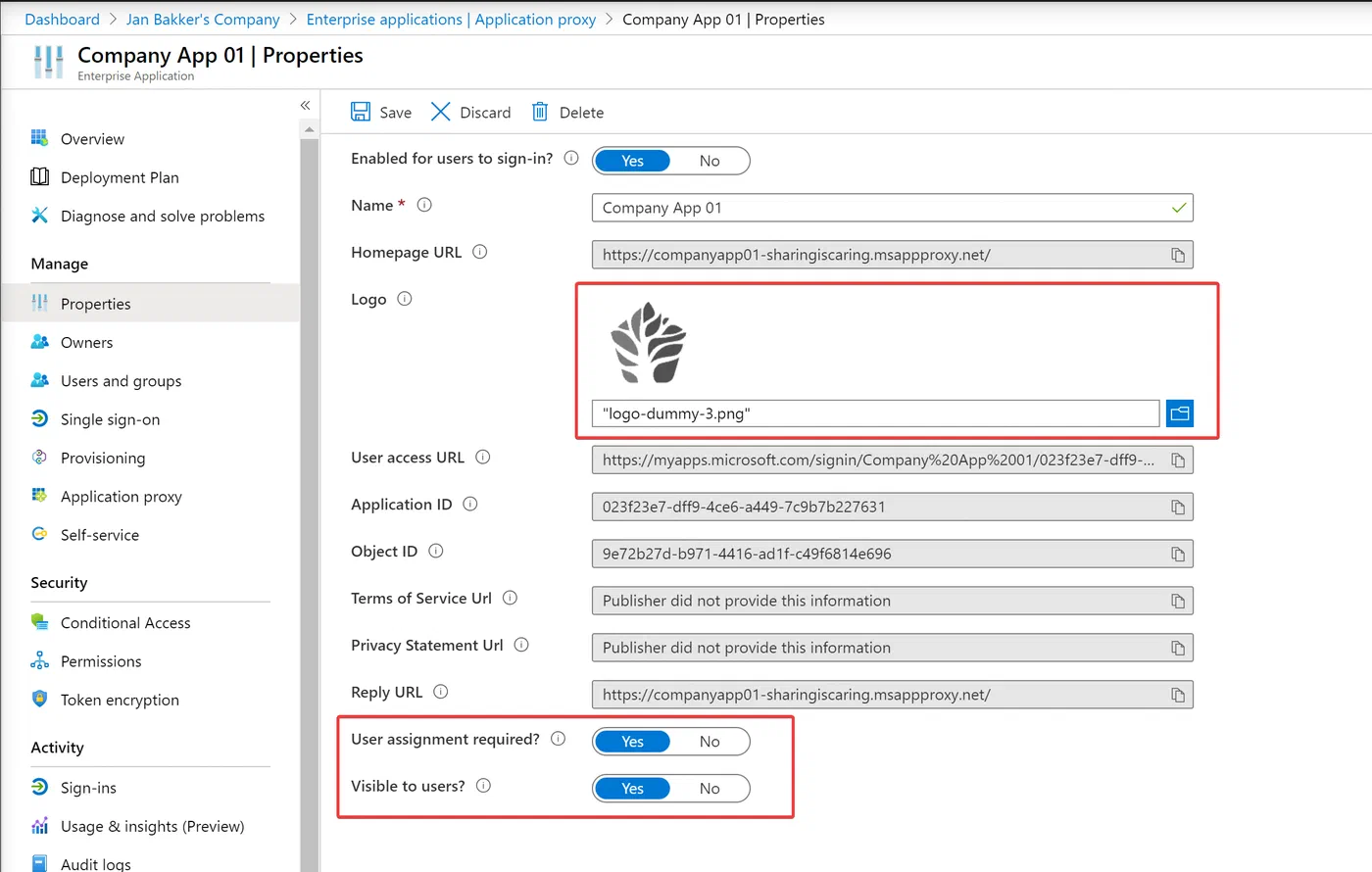Click the Discard button label

485,113
